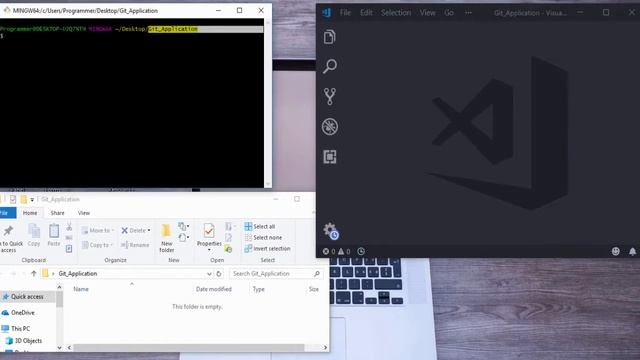640x360 pixels.
Task: Click the navigation pane down scroll arrow
Action: point(60,348)
